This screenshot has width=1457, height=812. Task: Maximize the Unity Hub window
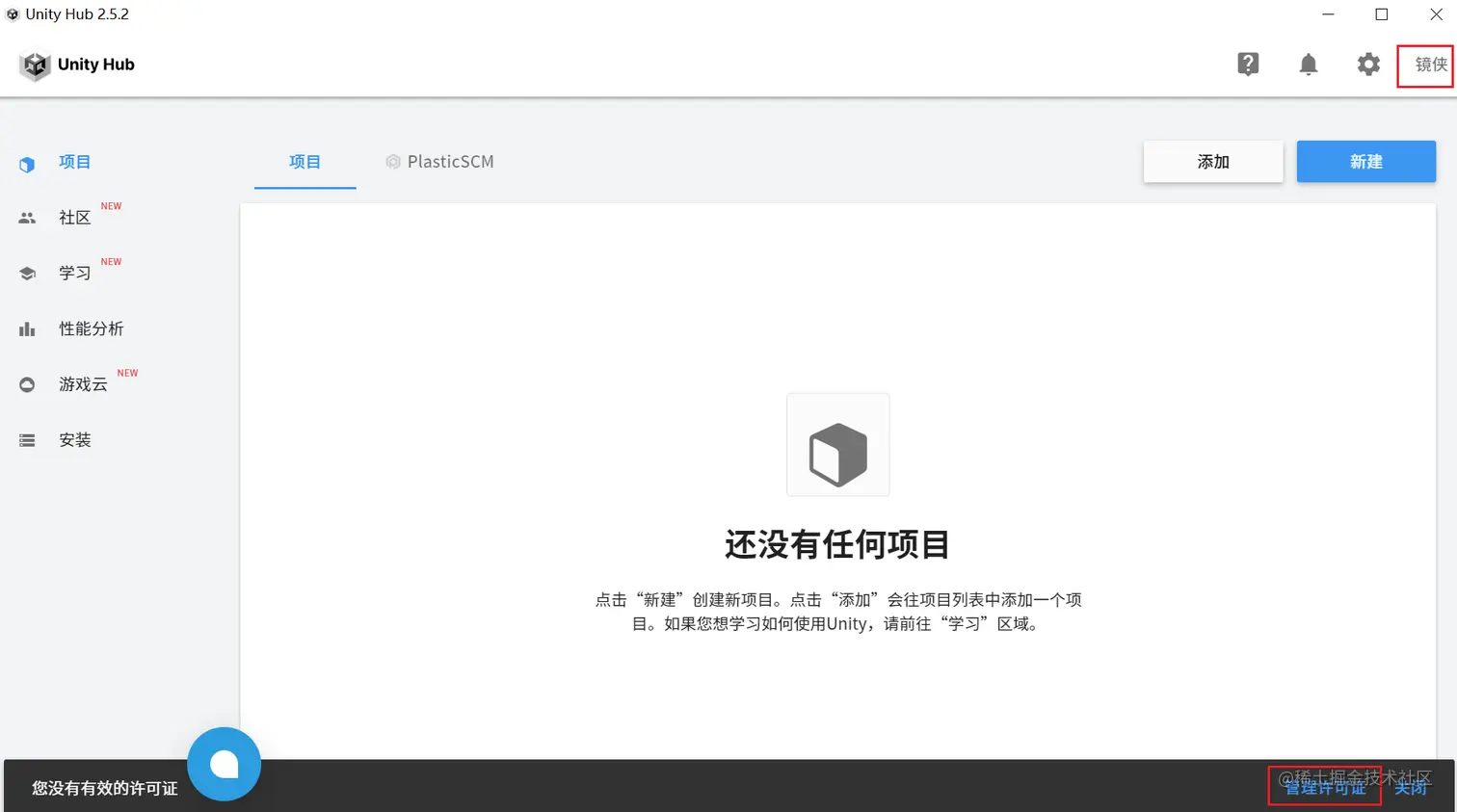1382,14
